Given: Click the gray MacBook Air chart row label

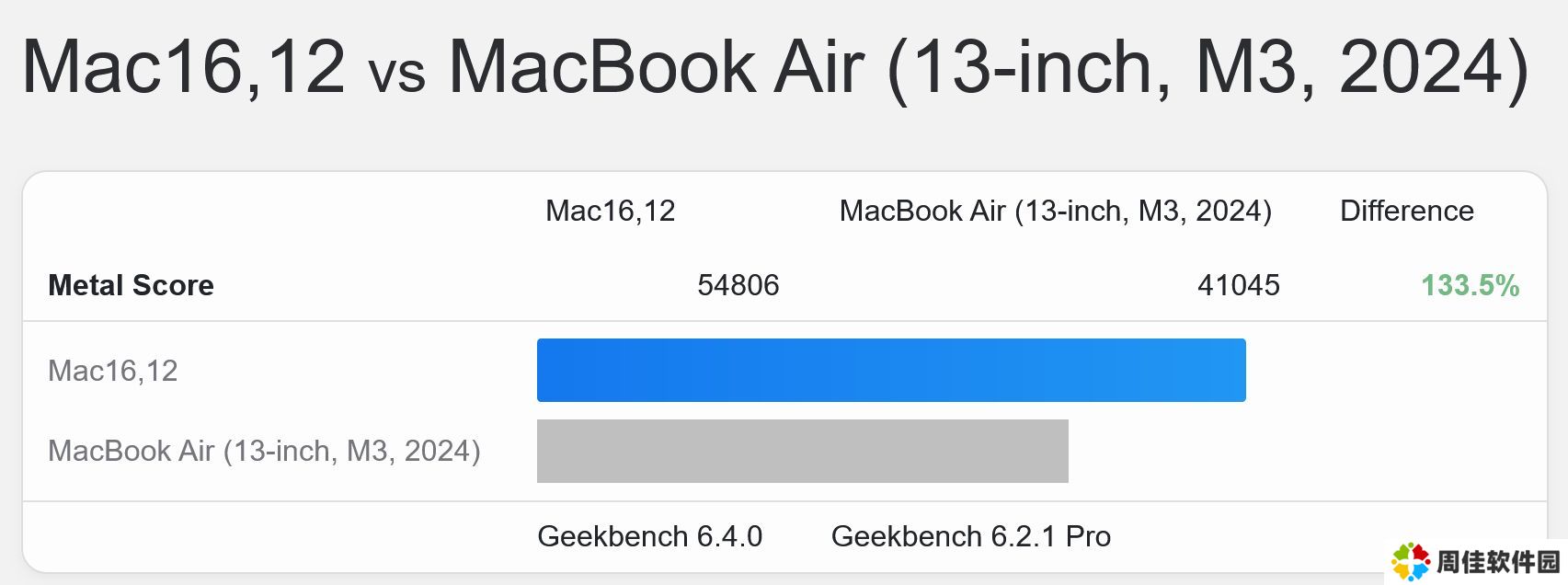Looking at the screenshot, I should 264,451.
